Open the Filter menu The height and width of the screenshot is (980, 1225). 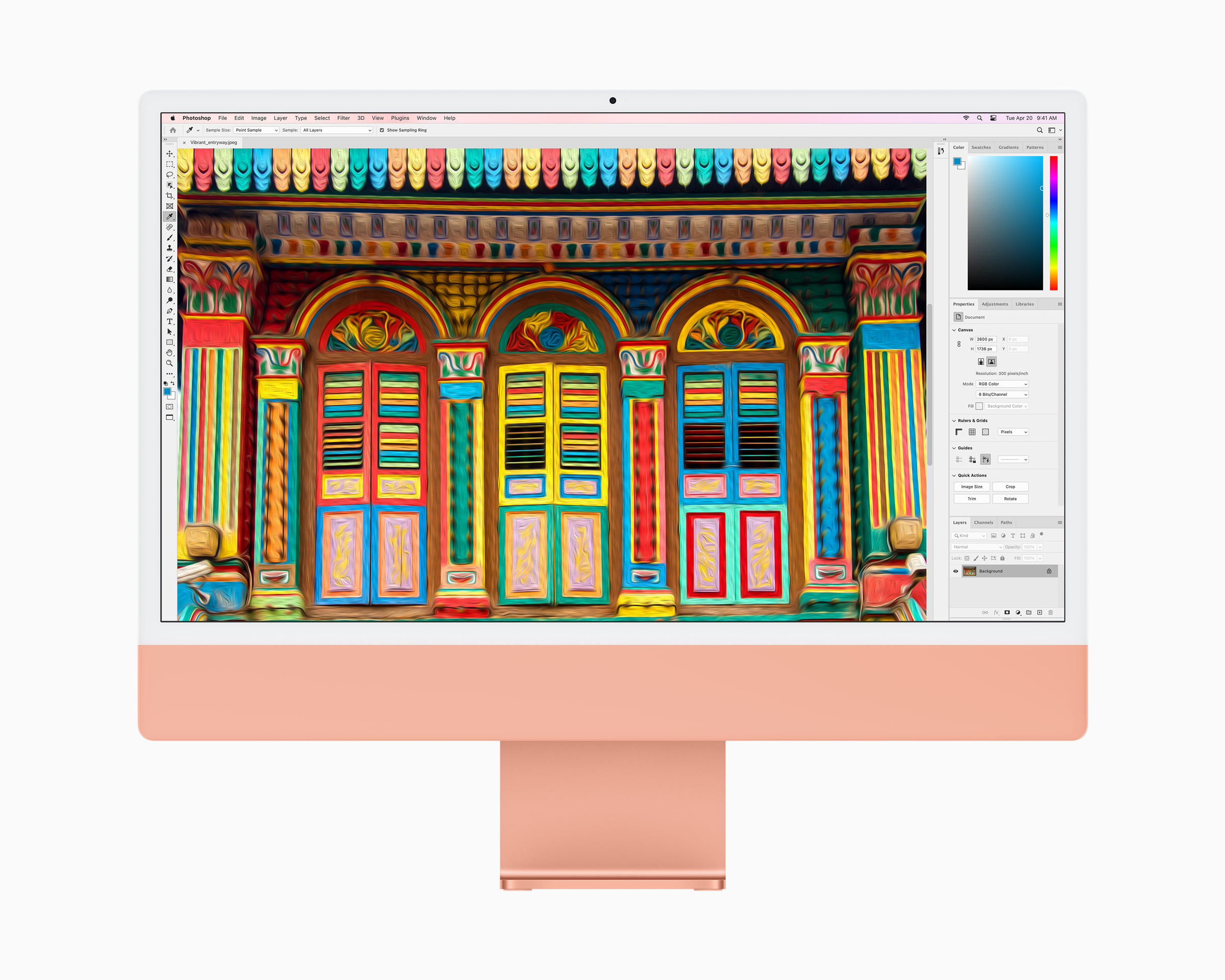tap(343, 118)
